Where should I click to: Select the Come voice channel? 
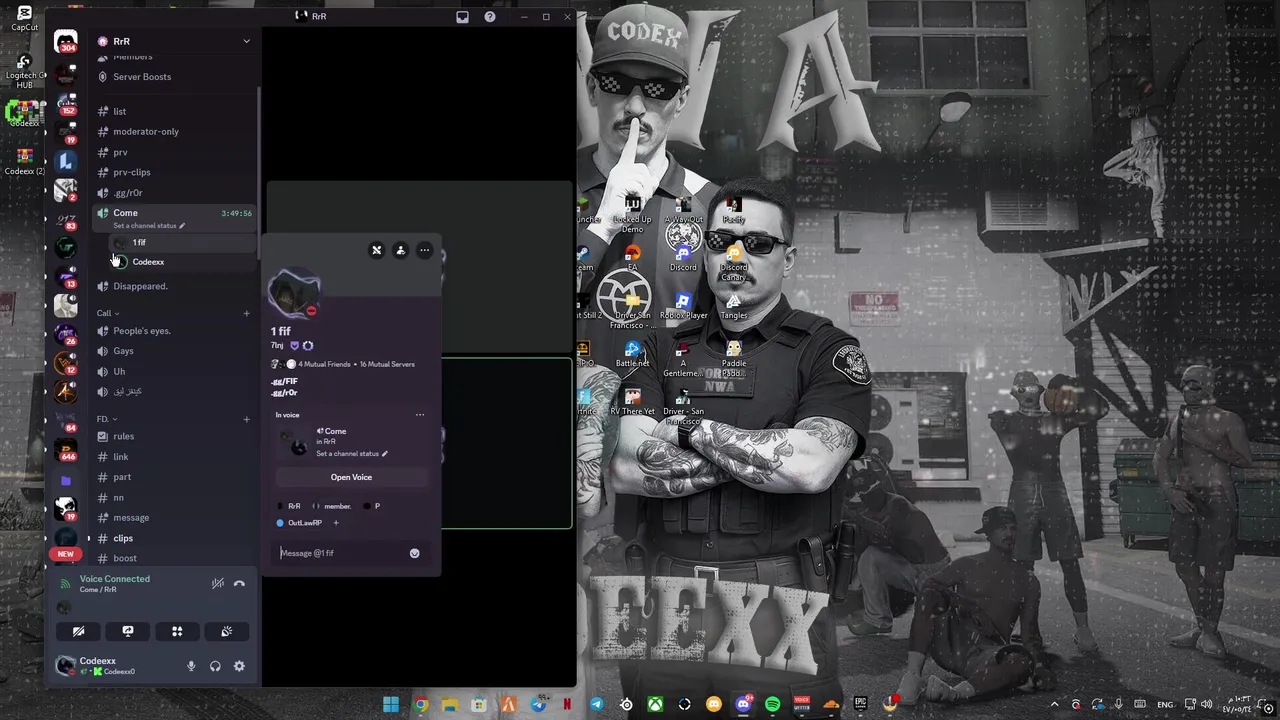coord(125,213)
